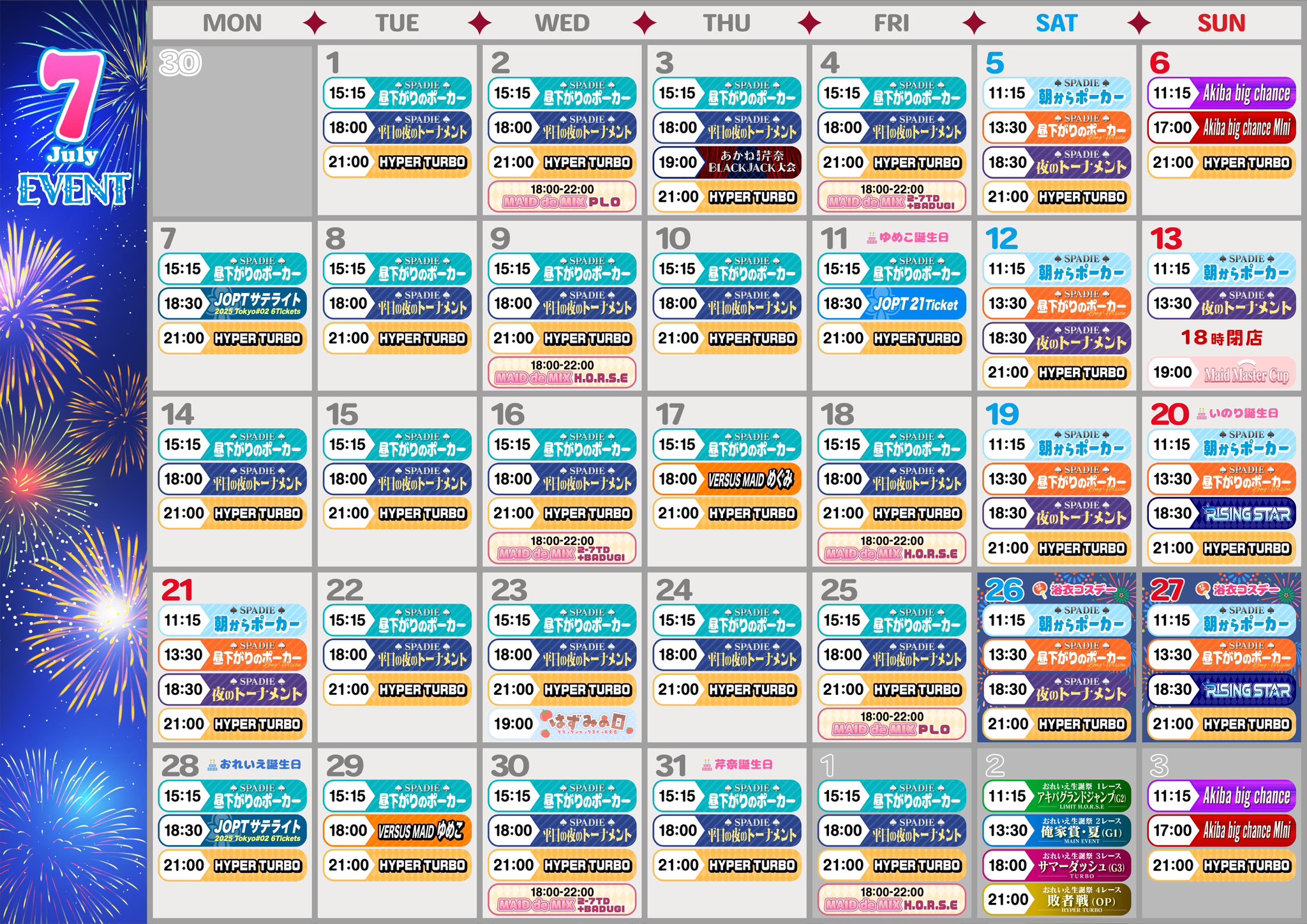Open MAID de MIX 2-7TD+BADUGI on July 4
The width and height of the screenshot is (1307, 924).
(x=892, y=197)
